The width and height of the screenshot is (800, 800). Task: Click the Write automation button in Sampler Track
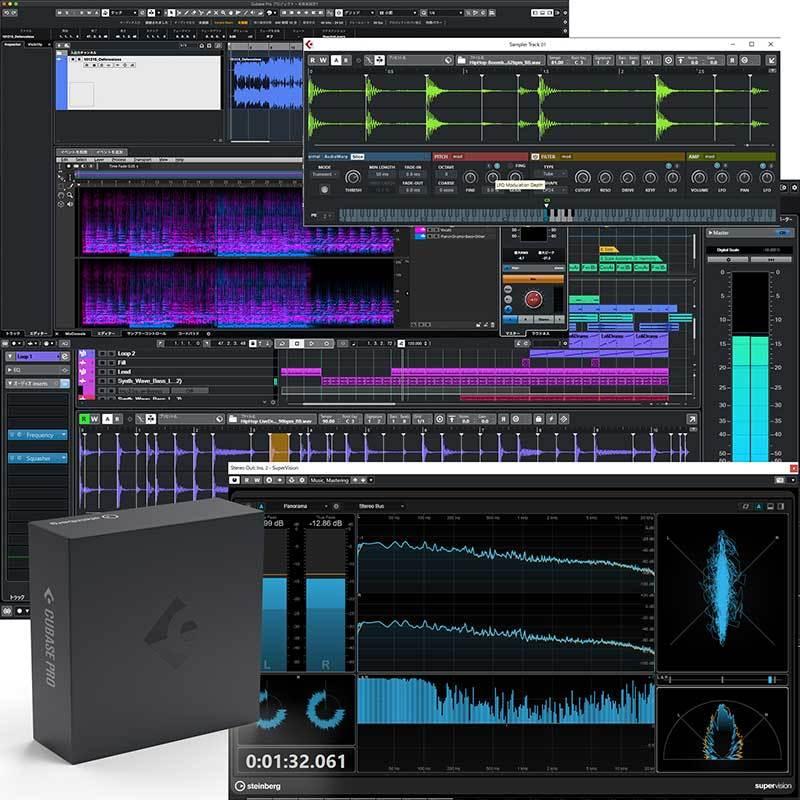325,61
